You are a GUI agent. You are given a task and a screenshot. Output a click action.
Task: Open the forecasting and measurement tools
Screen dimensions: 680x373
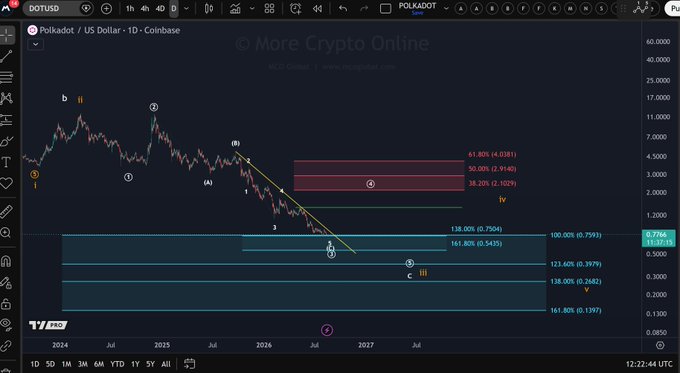7,120
